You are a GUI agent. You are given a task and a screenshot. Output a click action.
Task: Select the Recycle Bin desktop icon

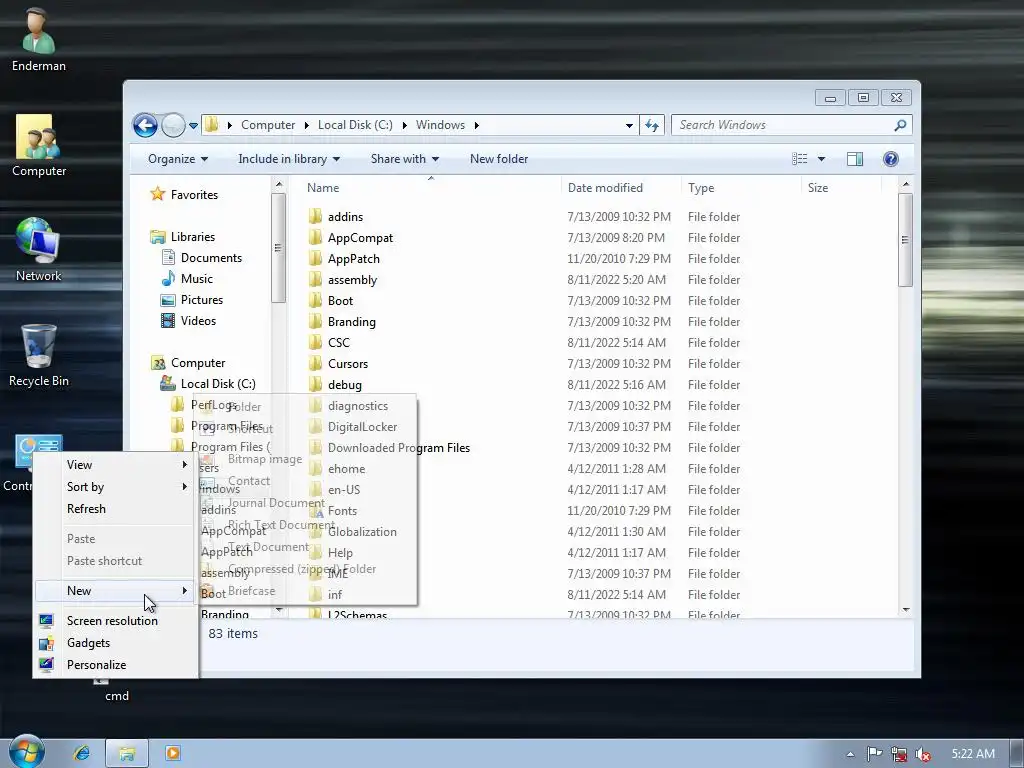pos(39,355)
